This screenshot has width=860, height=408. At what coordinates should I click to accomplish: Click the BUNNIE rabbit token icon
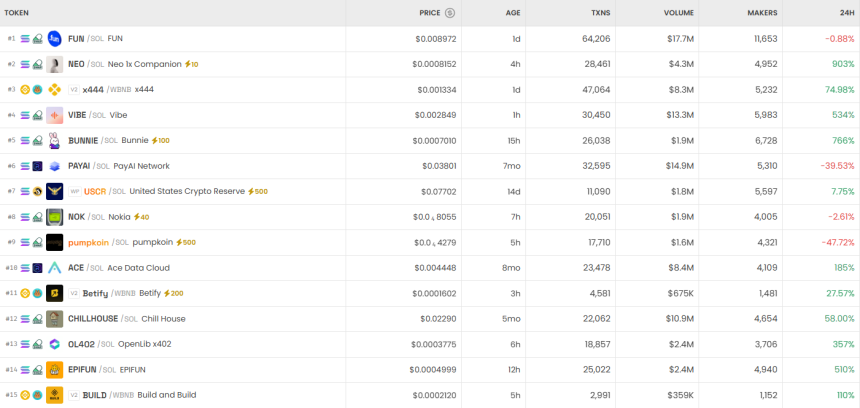pyautogui.click(x=54, y=141)
